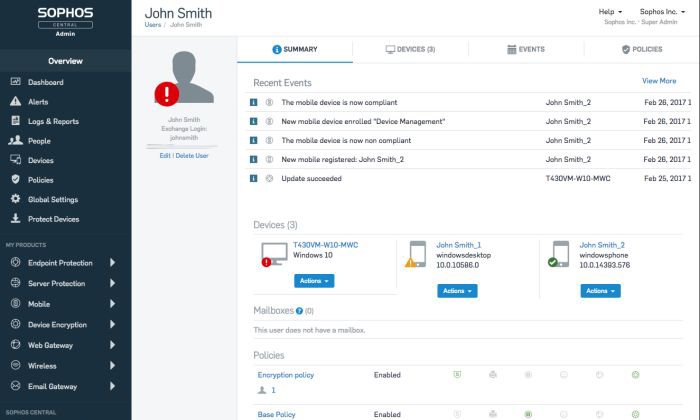The image size is (700, 420).
Task: Switch to the Events tab
Action: 526,49
